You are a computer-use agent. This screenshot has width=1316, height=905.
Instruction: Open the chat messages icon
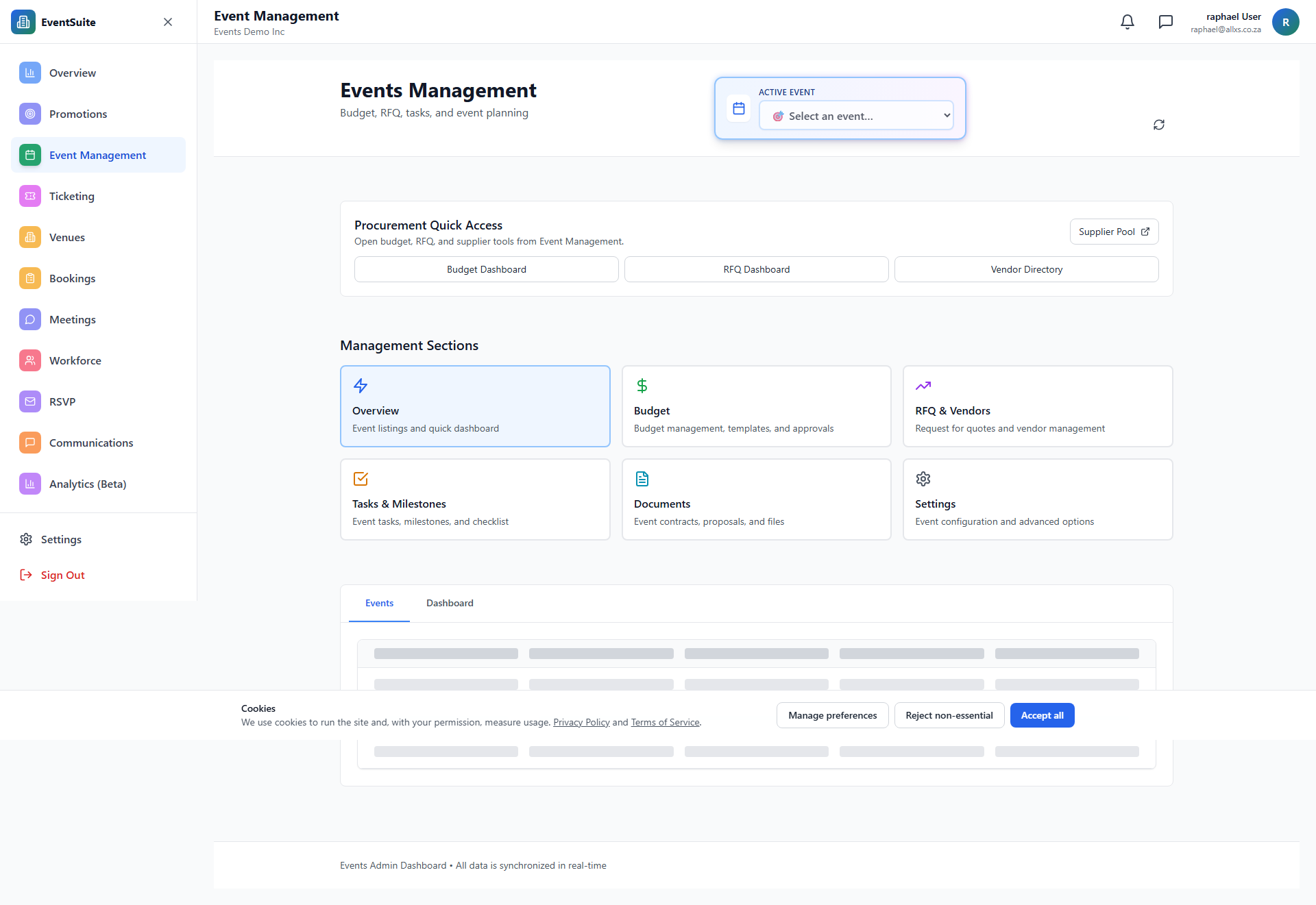[x=1165, y=22]
